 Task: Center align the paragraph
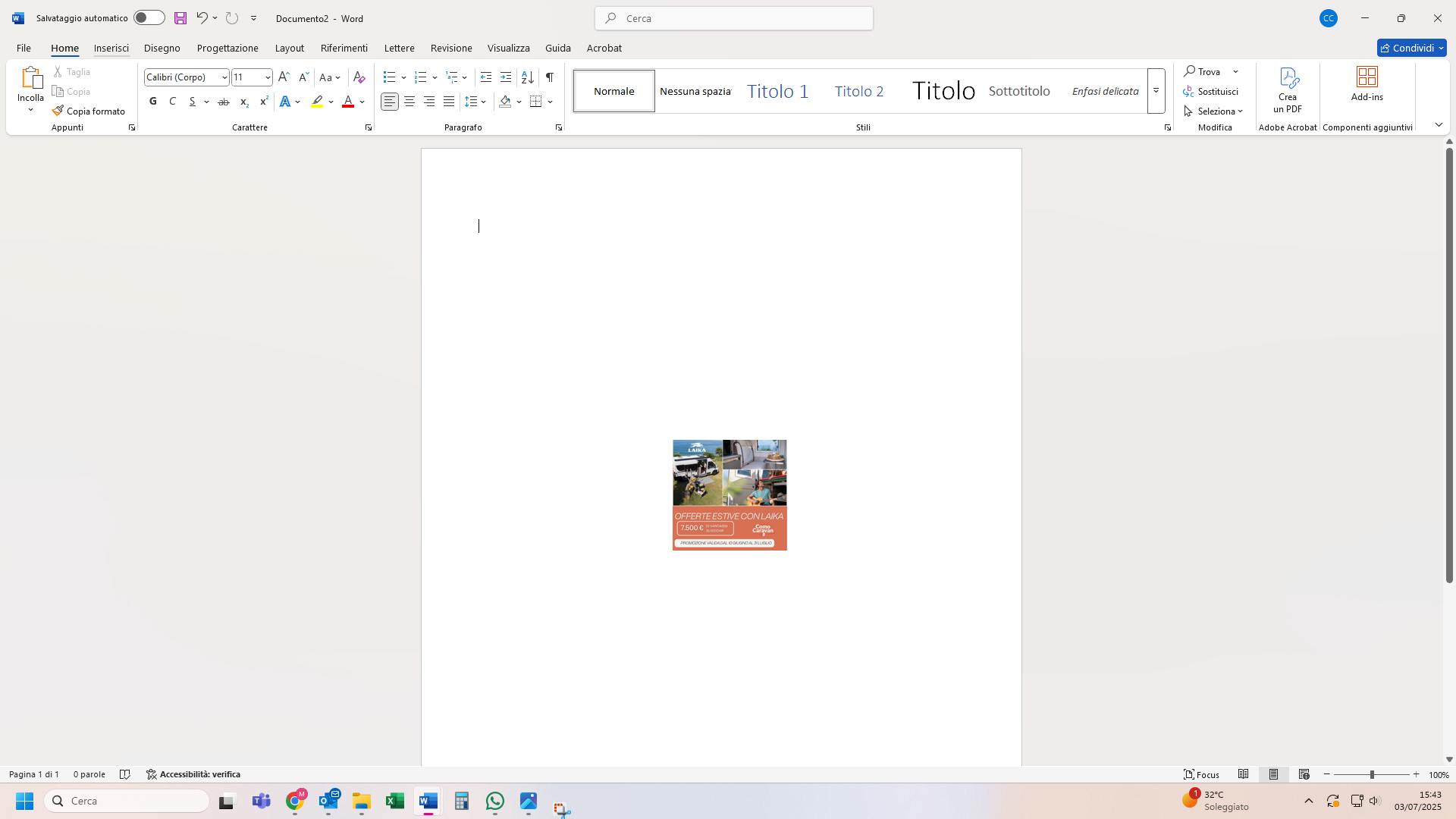tap(409, 102)
